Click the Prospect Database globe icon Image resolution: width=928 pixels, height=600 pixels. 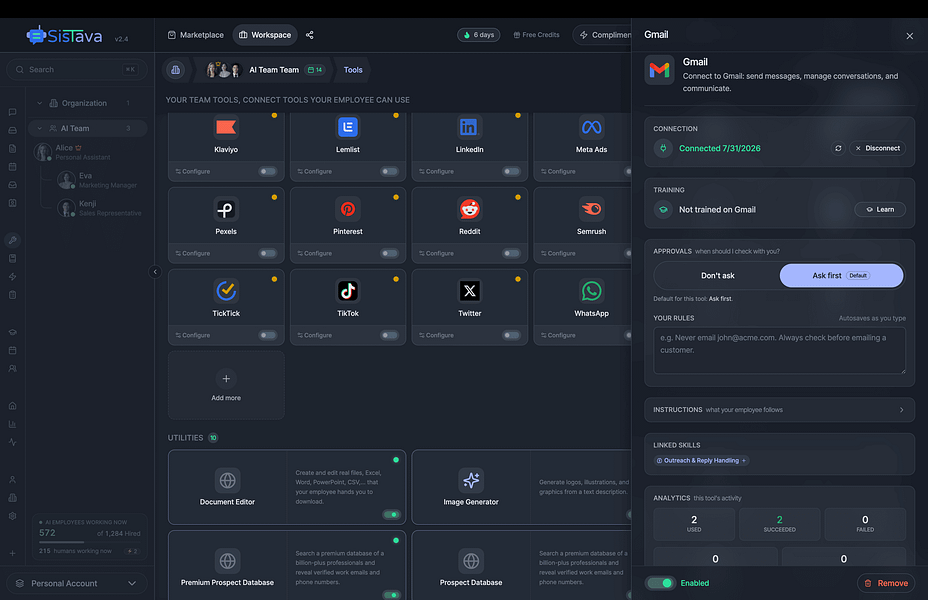(x=471, y=560)
